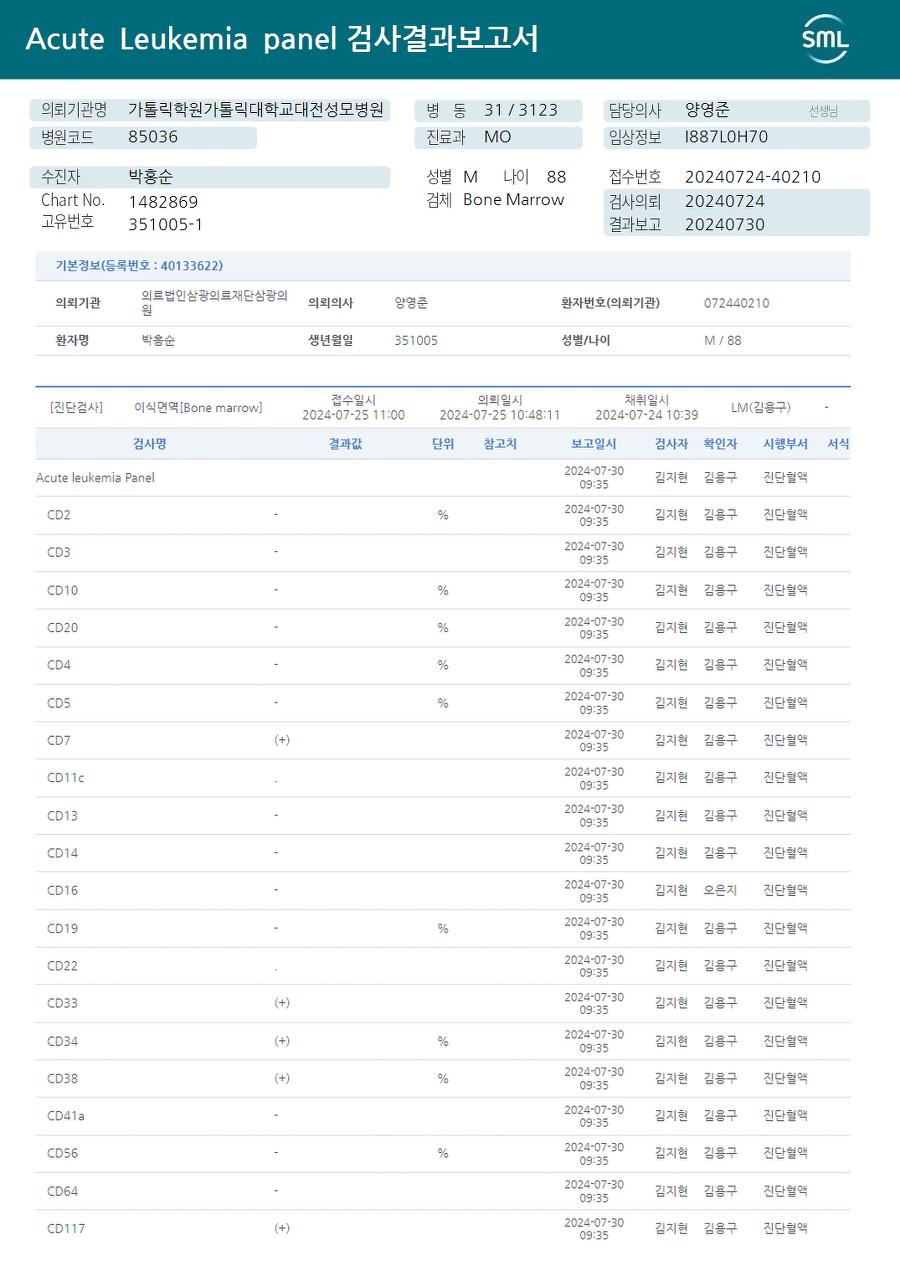900x1271 pixels.
Task: Click the 'CD5' test name
Action: (59, 704)
